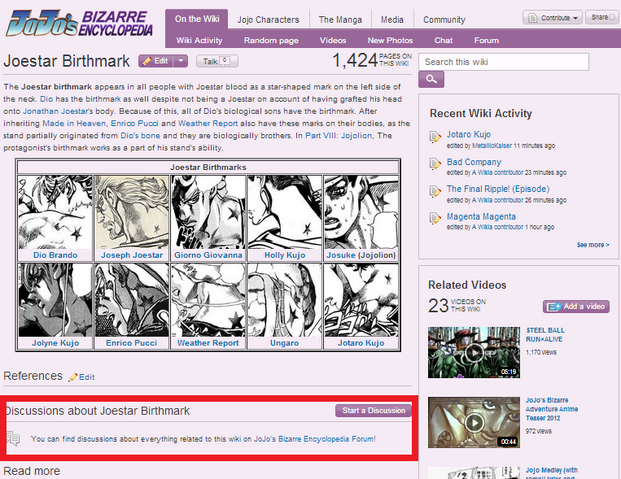621x479 pixels.
Task: Select the On the Wiki tab
Action: click(197, 19)
